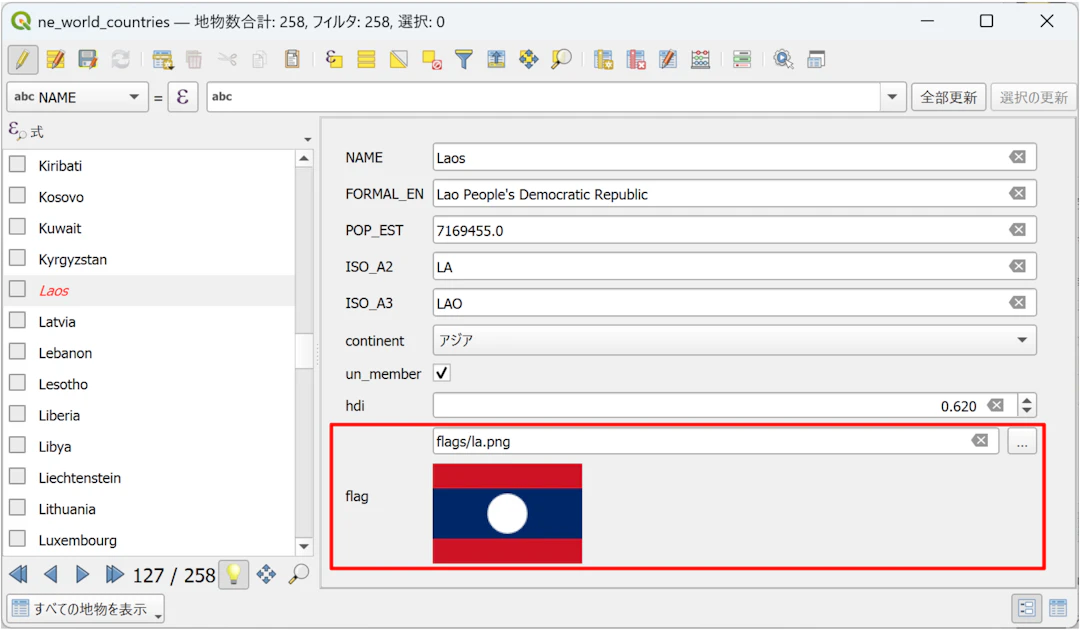Copy selected rows to clipboard
This screenshot has width=1080, height=630.
click(260, 60)
